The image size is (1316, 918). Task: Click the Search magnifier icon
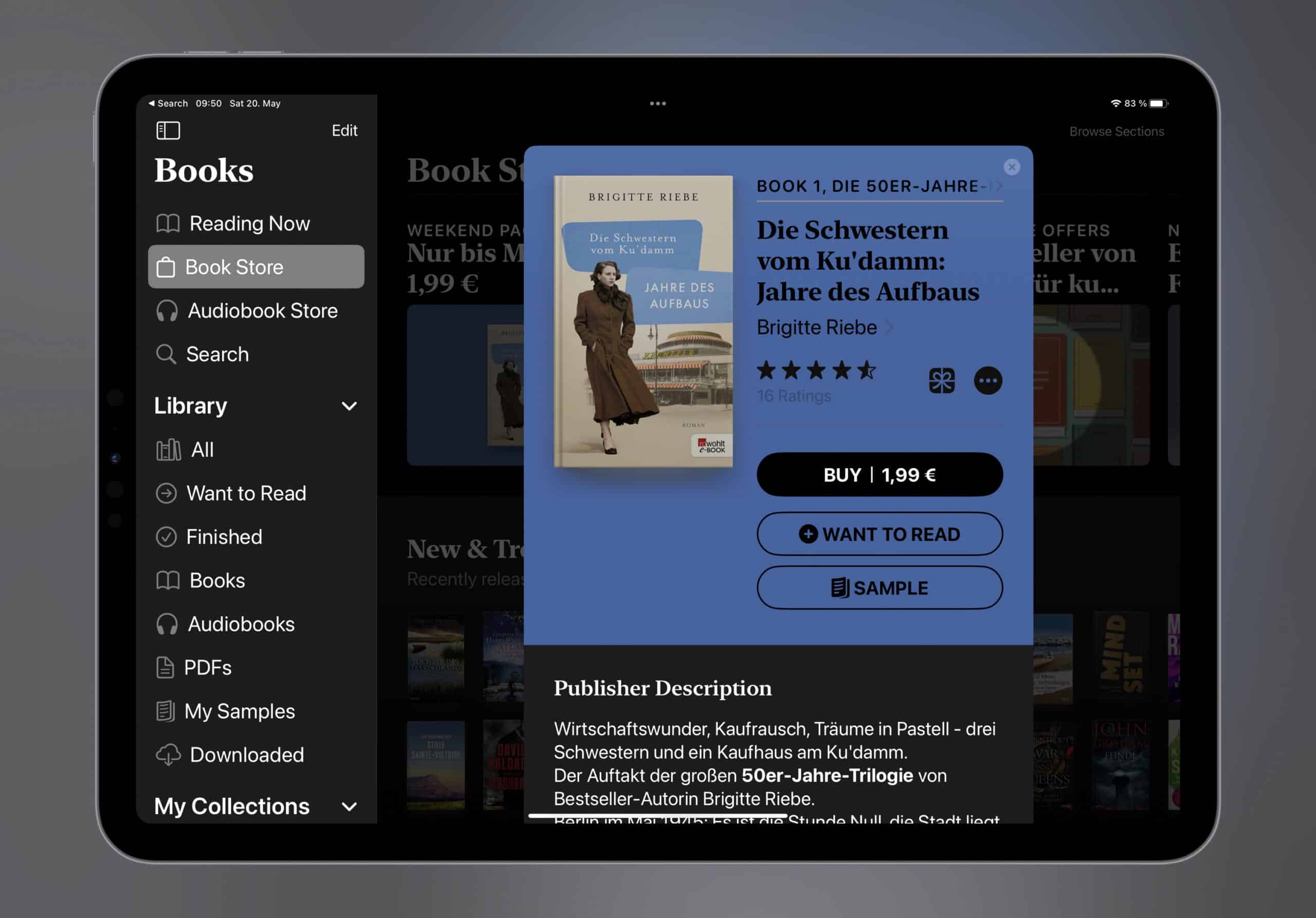tap(166, 354)
